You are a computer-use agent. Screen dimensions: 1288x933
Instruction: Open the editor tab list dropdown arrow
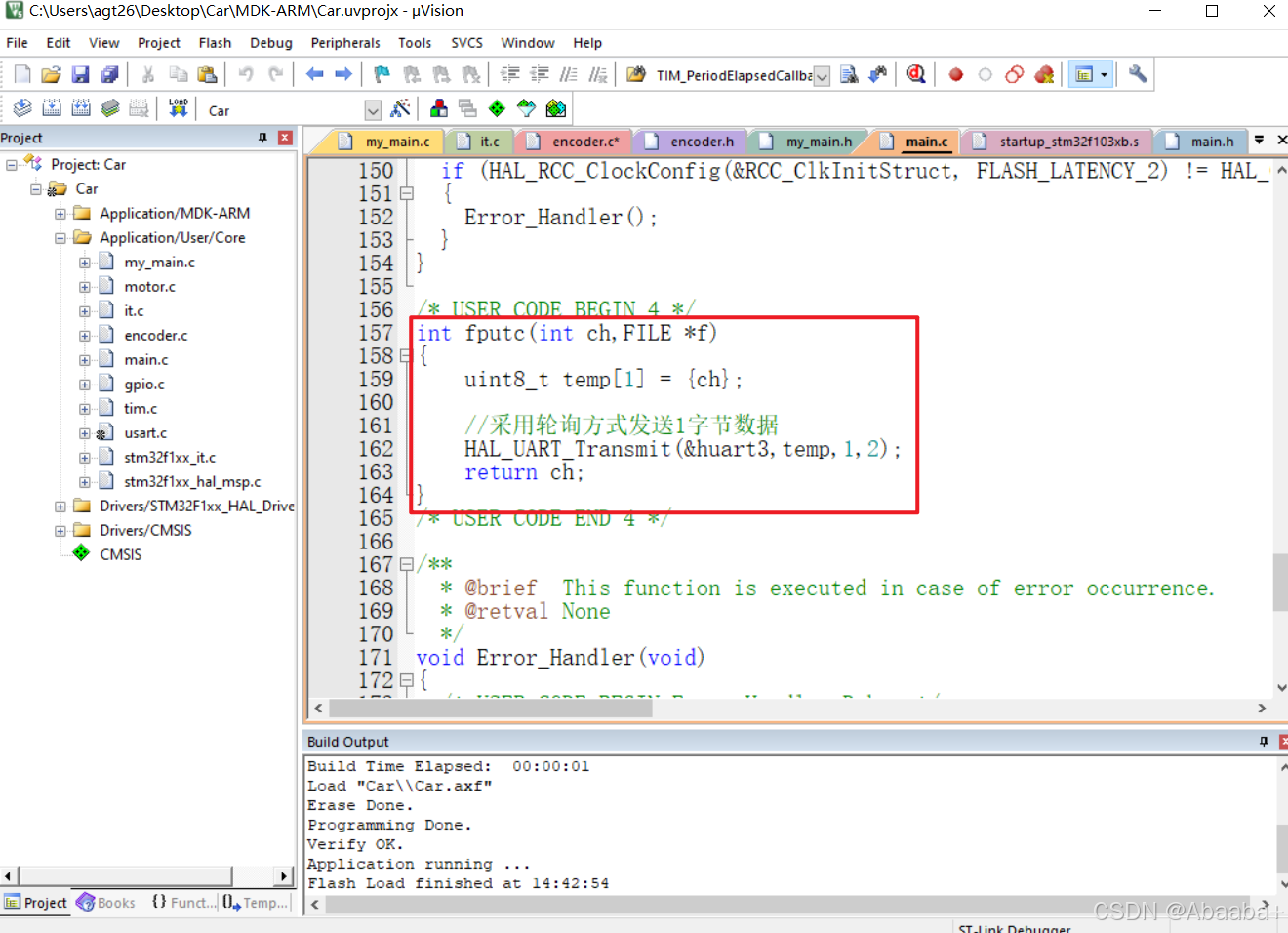pyautogui.click(x=1259, y=141)
